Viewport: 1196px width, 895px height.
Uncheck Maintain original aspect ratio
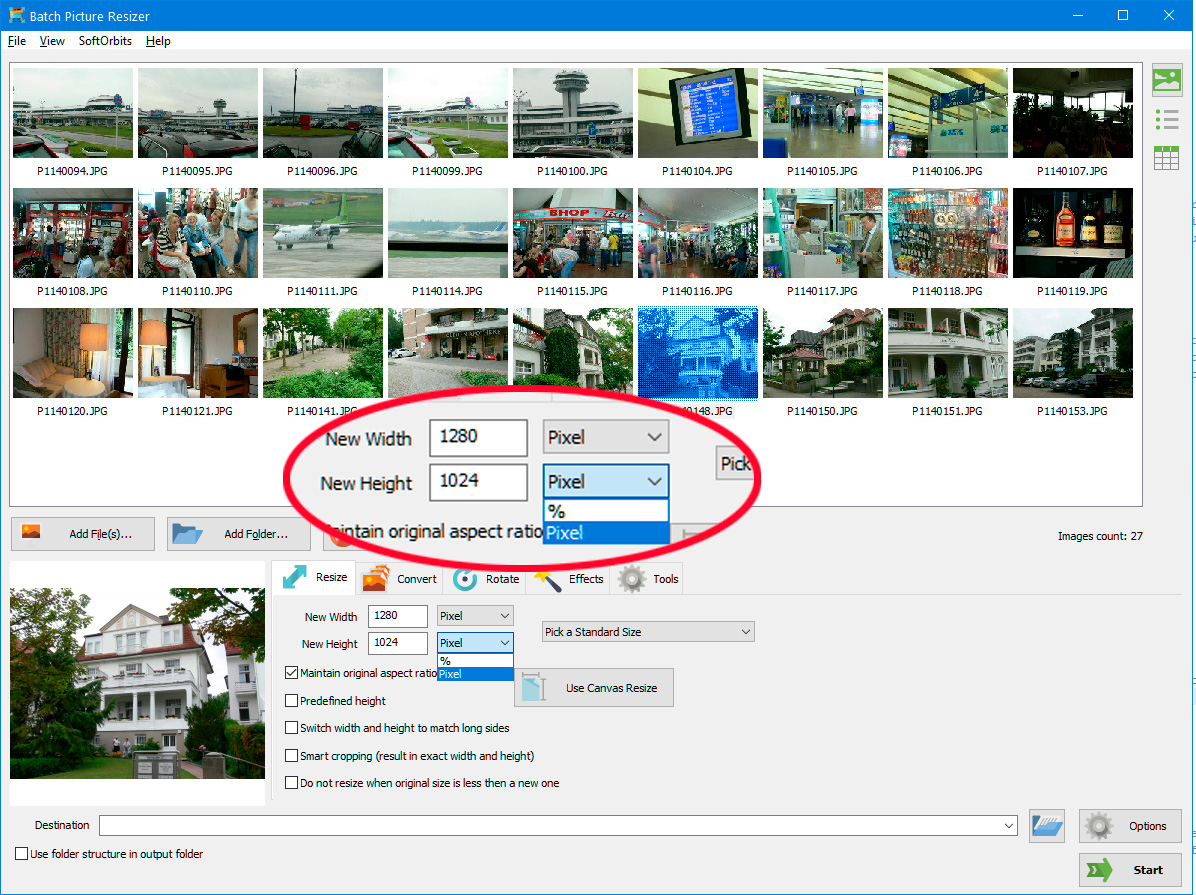[x=292, y=673]
